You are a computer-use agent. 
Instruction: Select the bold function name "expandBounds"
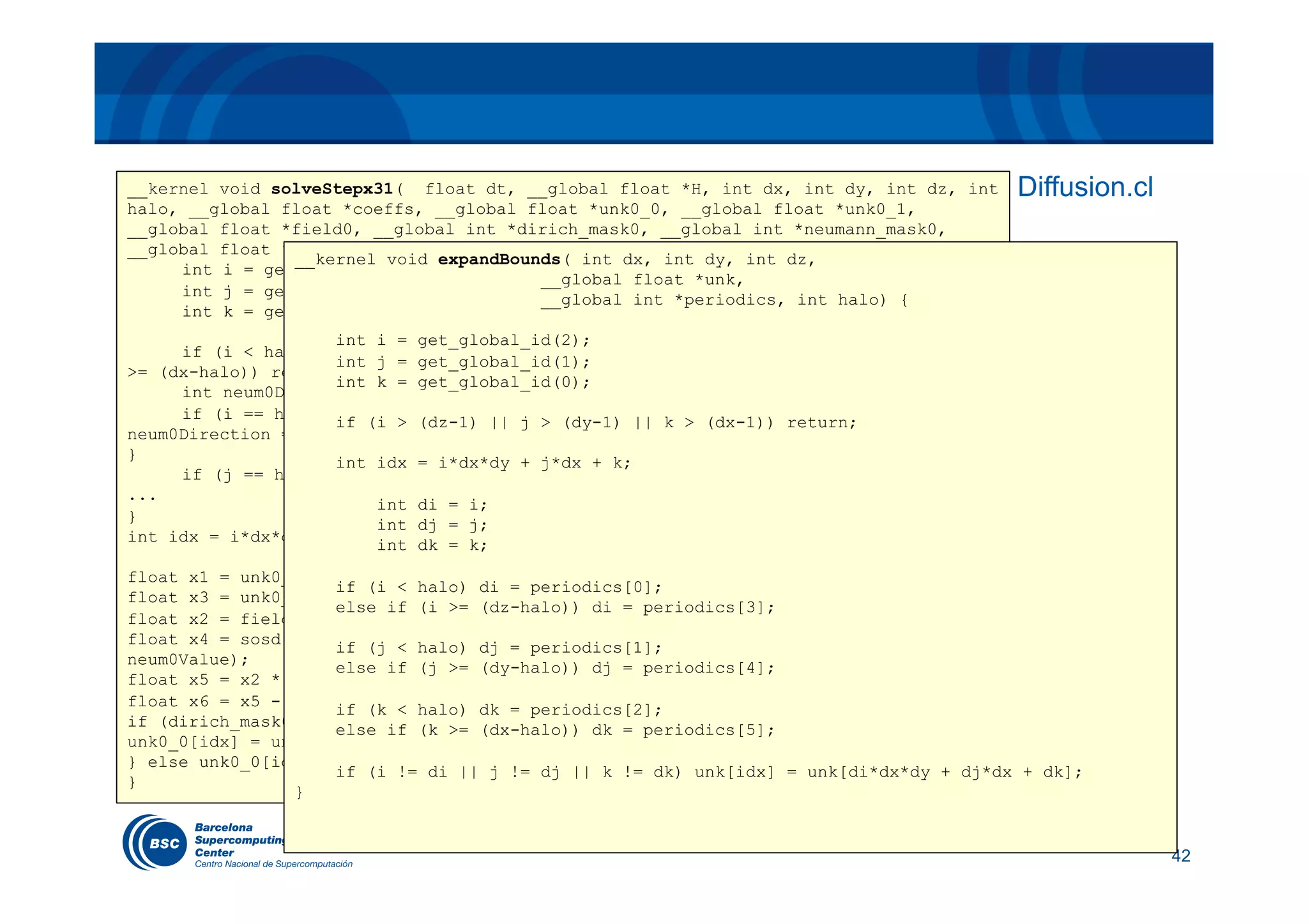pos(499,259)
